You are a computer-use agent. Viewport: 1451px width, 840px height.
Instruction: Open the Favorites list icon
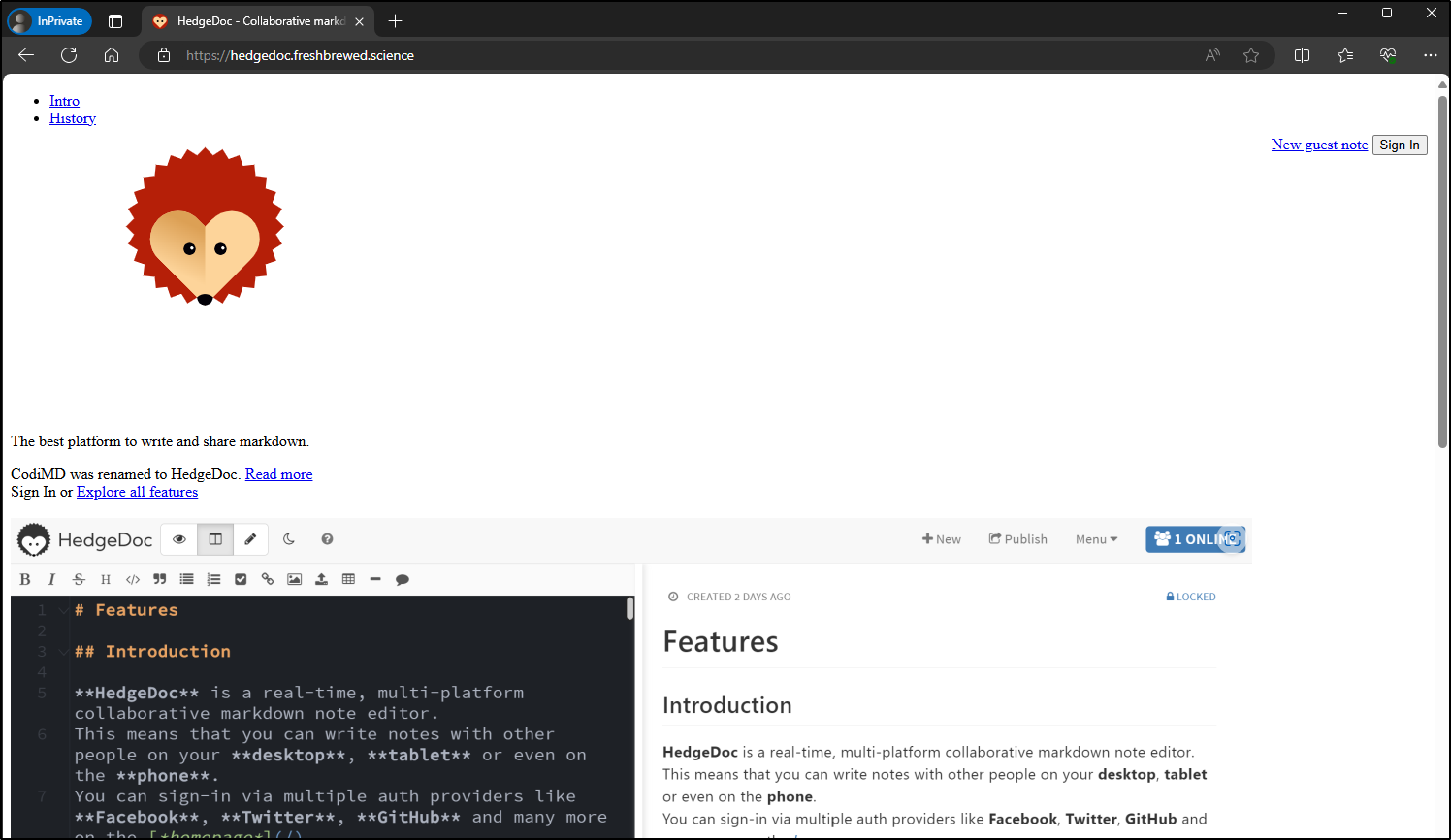point(1345,55)
